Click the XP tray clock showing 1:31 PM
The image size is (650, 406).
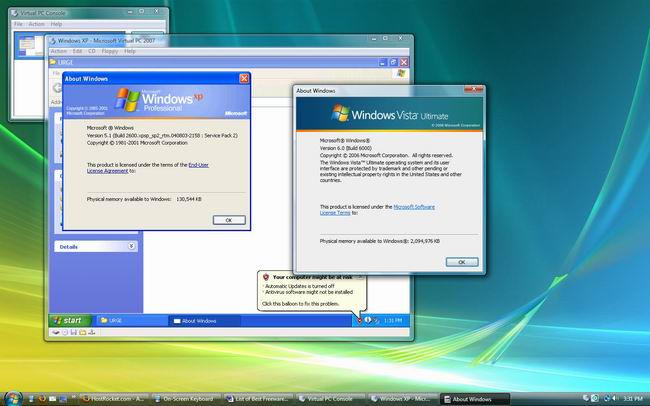point(393,321)
